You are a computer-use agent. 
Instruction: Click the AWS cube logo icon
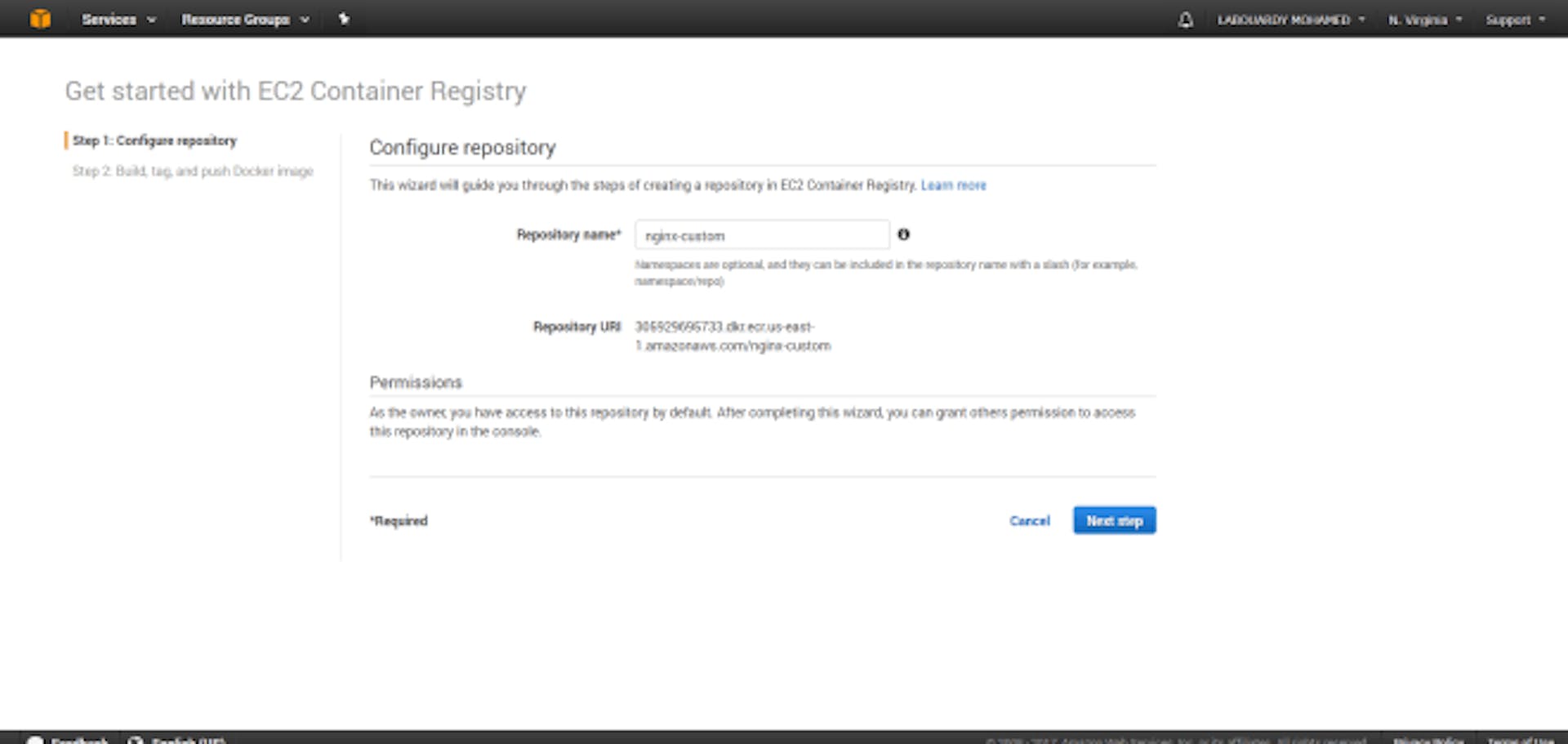(39, 19)
